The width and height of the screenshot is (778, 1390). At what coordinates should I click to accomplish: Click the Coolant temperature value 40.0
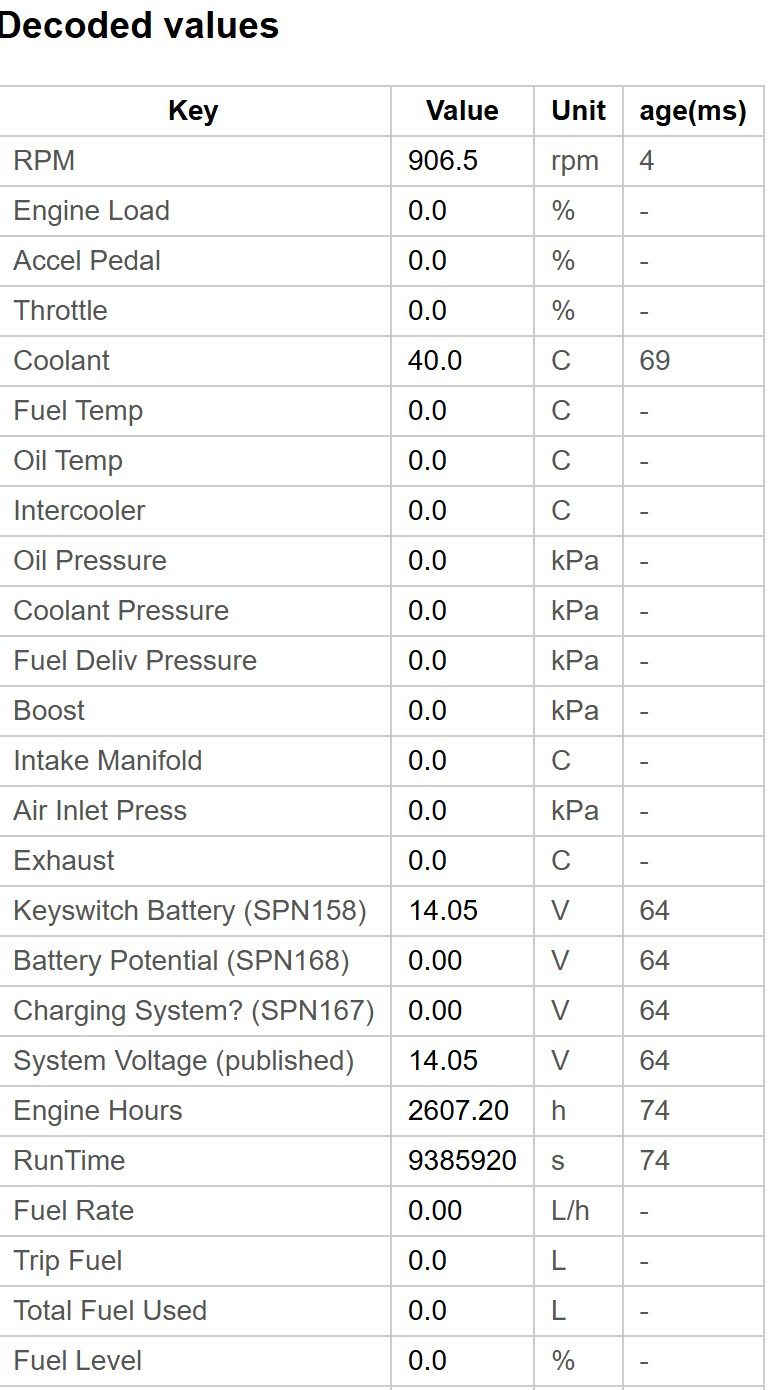click(434, 361)
